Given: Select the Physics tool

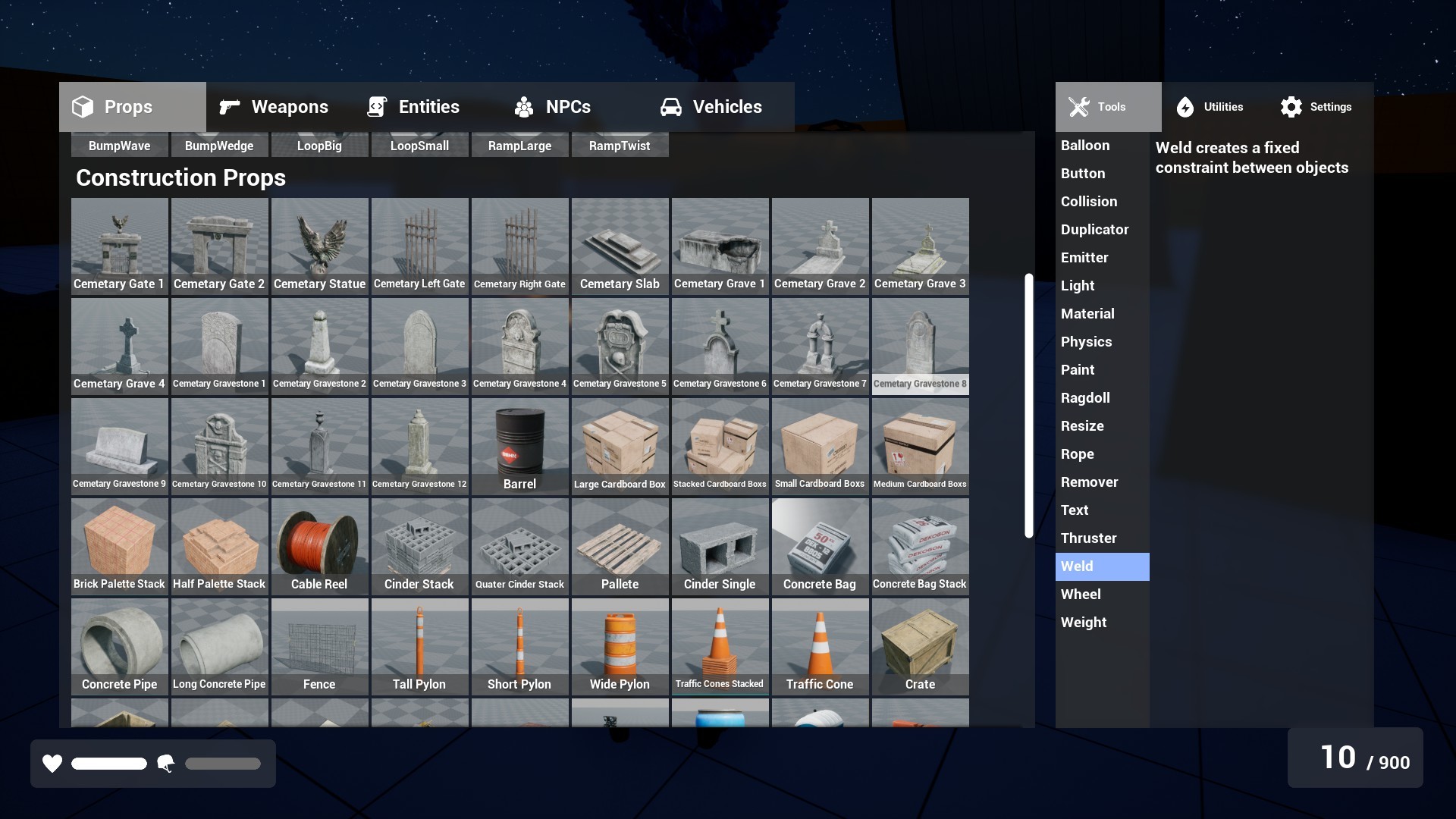Looking at the screenshot, I should 1087,341.
